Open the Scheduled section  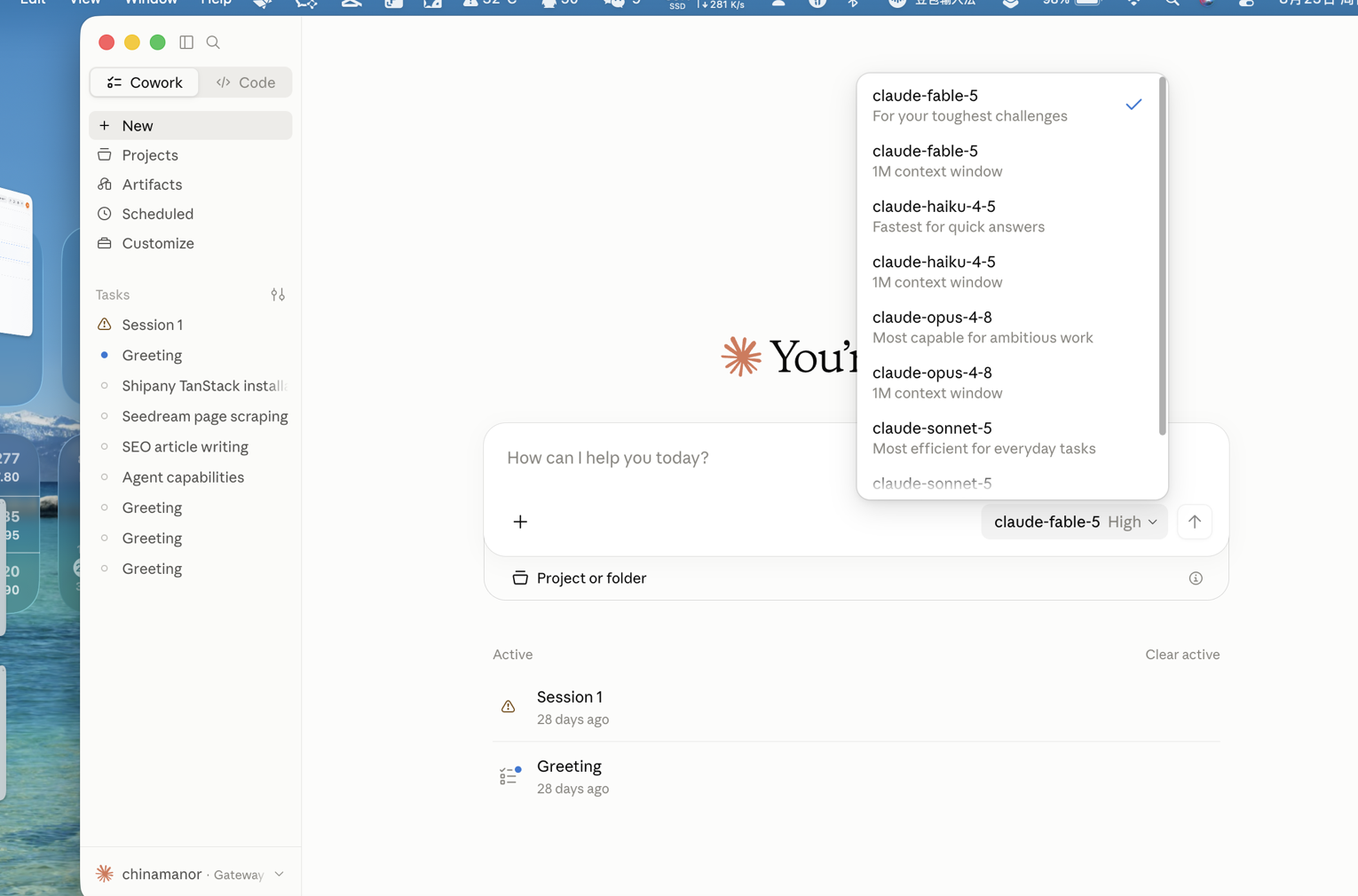click(190, 214)
